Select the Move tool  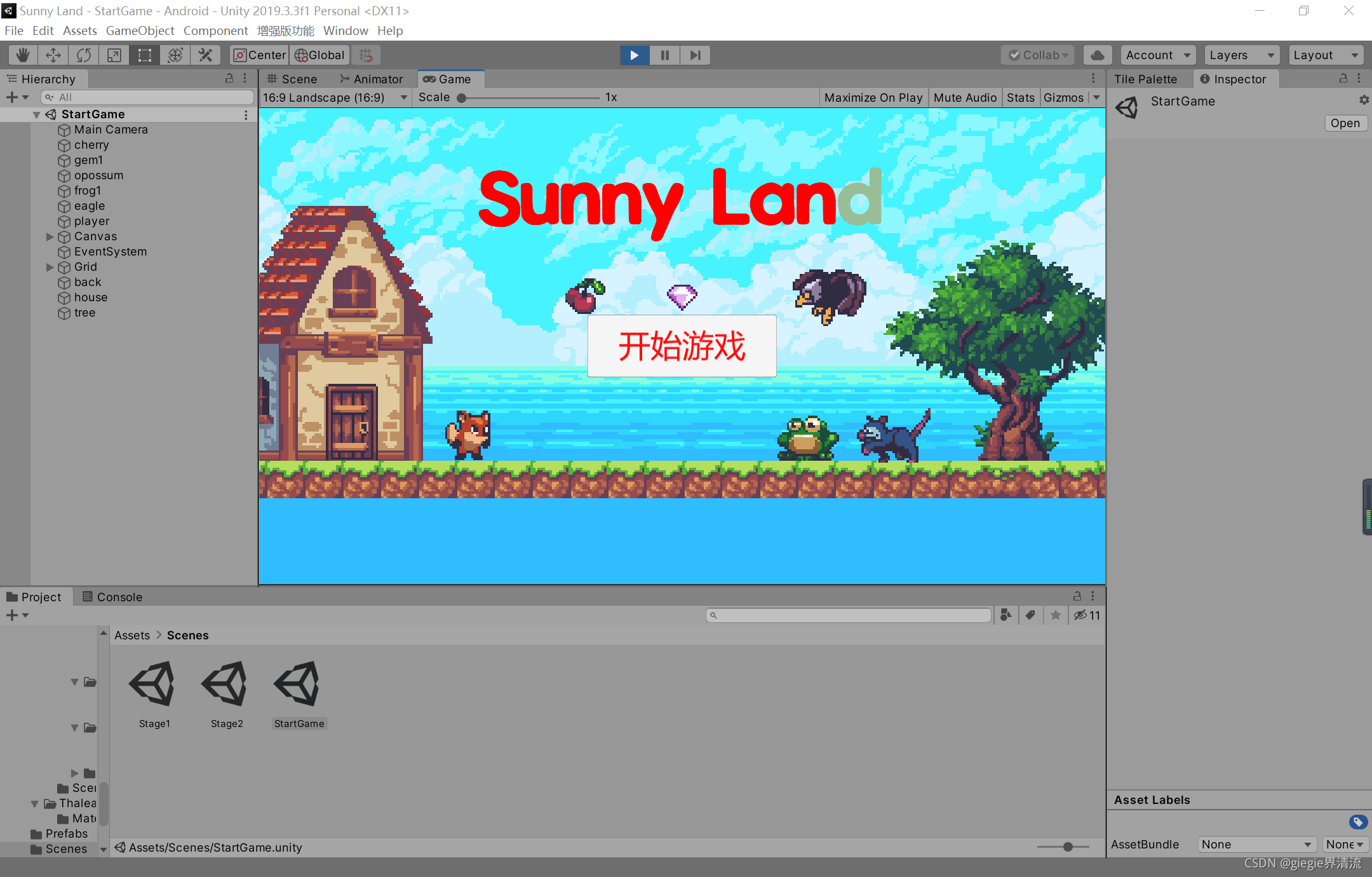(x=53, y=55)
